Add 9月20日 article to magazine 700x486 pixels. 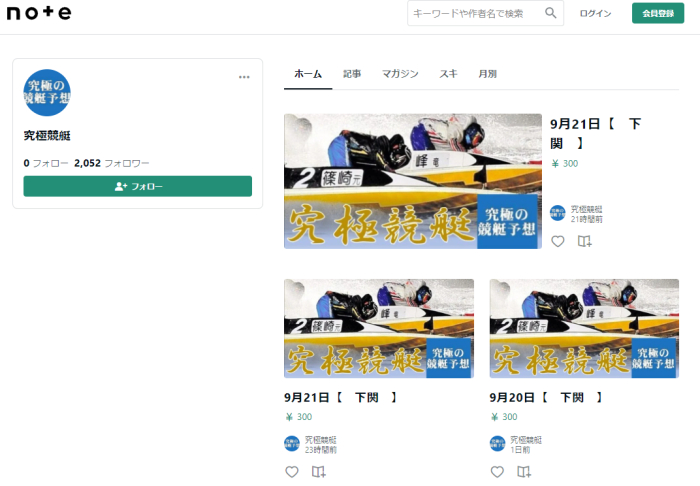pyautogui.click(x=524, y=471)
